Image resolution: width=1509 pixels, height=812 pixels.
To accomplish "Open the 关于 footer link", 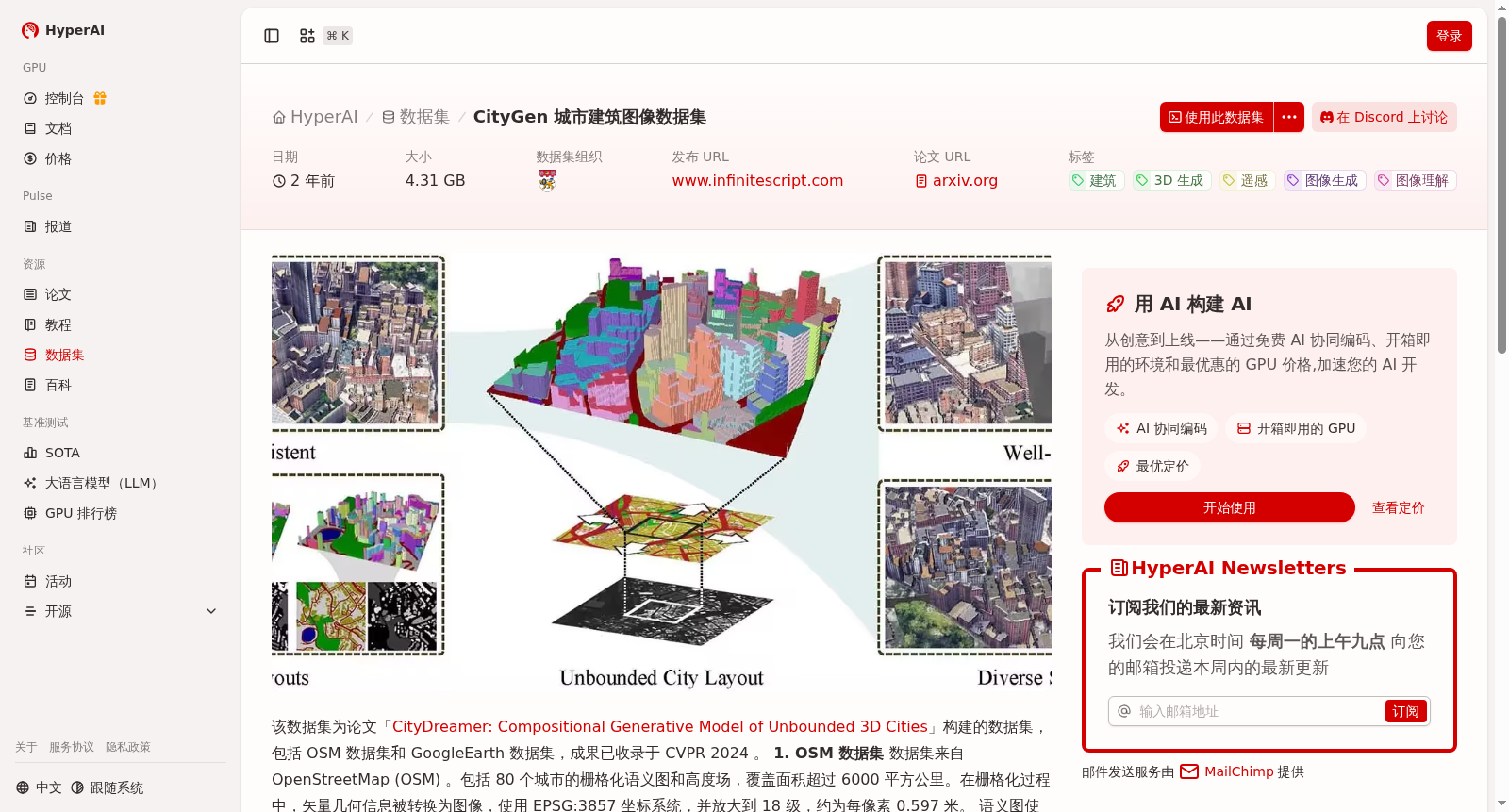I will (25, 747).
